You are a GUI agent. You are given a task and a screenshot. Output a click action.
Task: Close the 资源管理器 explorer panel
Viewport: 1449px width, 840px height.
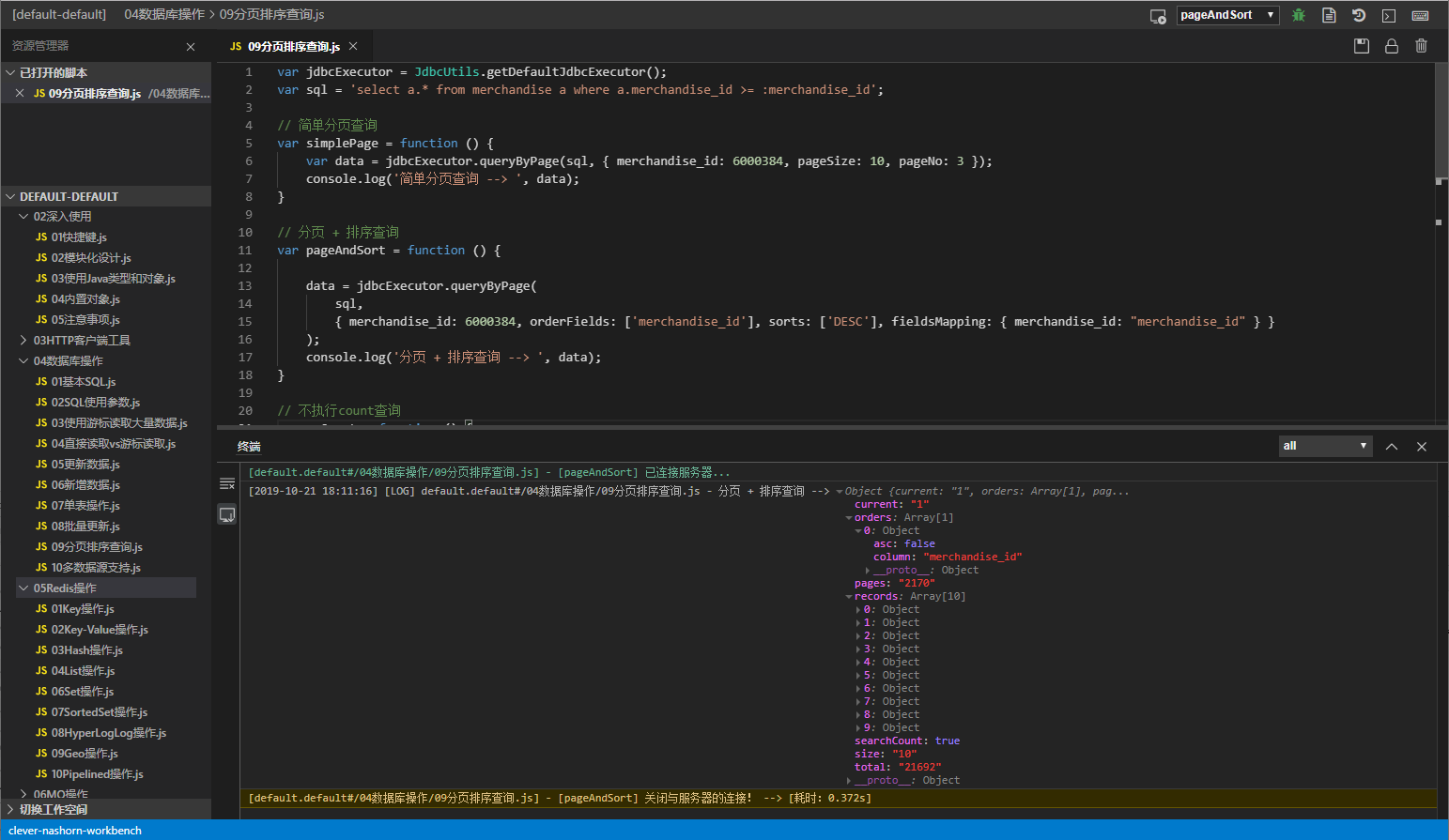pos(191,47)
